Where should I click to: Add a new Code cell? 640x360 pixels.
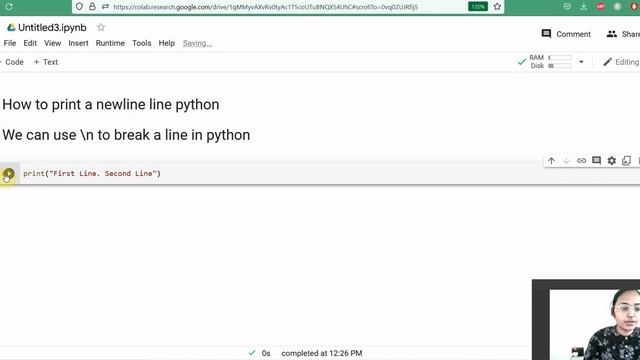(12, 62)
